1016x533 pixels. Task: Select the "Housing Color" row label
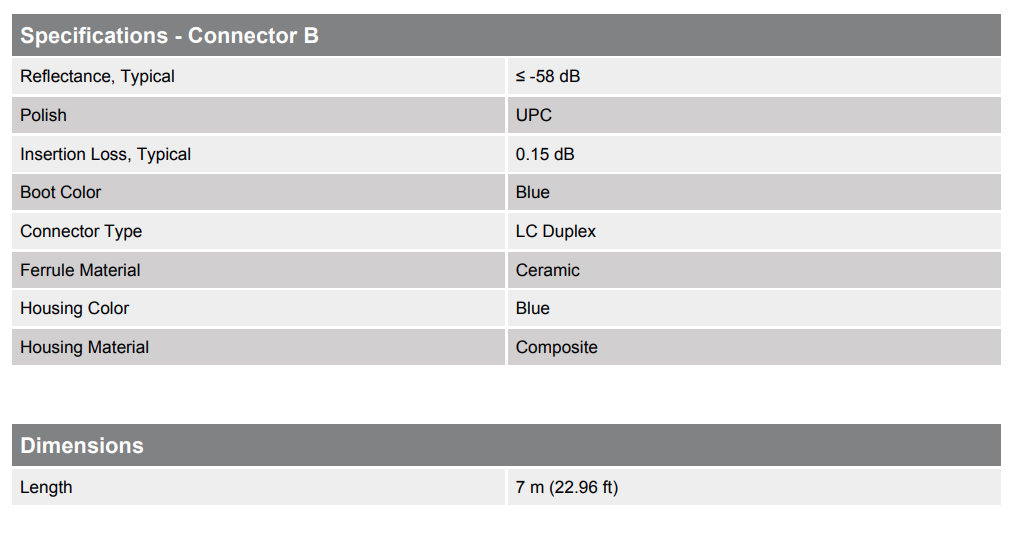pyautogui.click(x=74, y=308)
